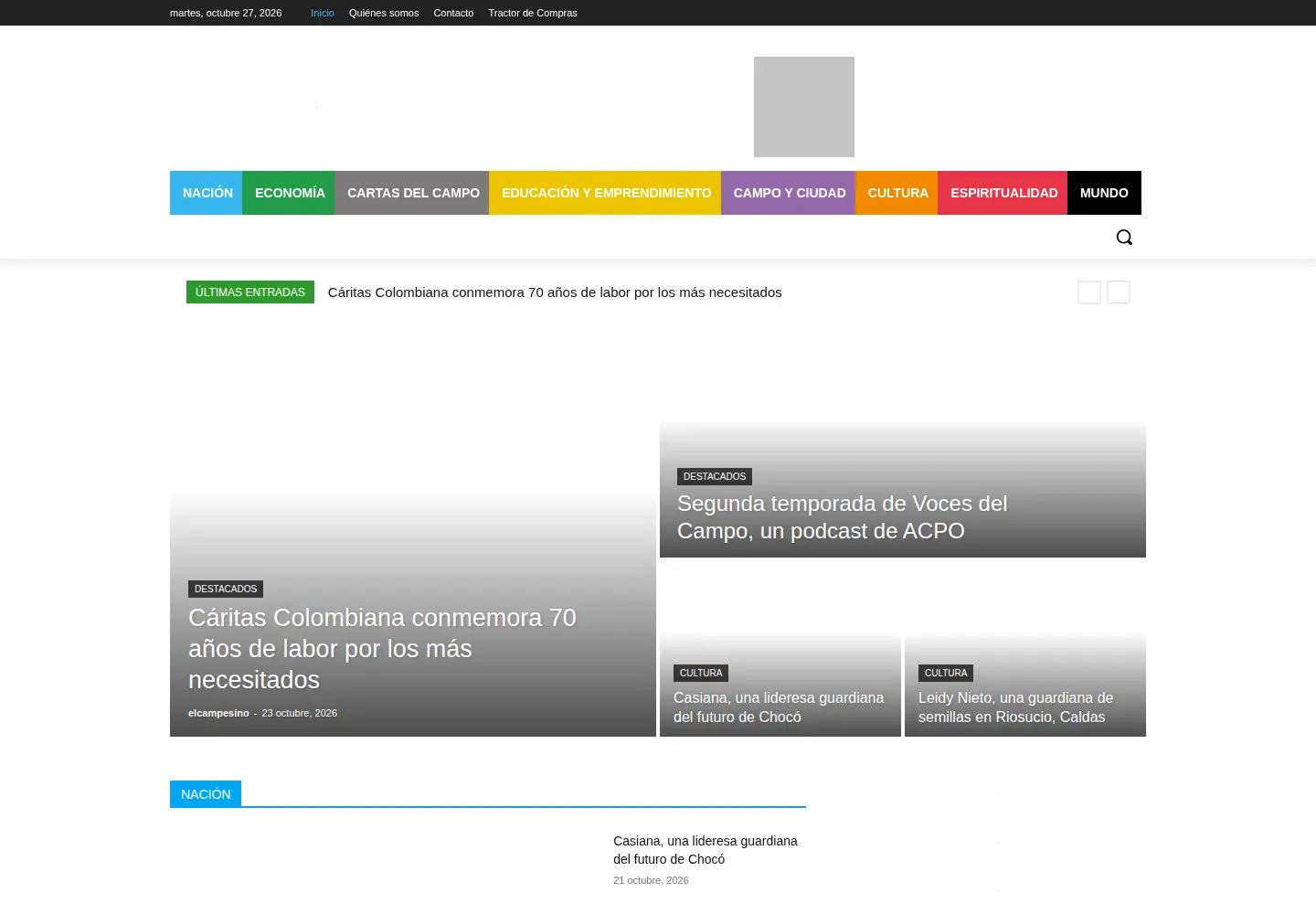Click date 21 octubre, 2026
This screenshot has width=1316, height=914.
click(x=651, y=880)
